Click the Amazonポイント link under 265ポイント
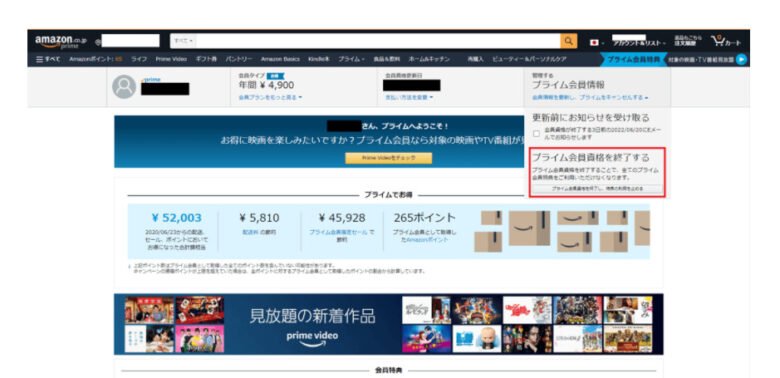 [427, 239]
